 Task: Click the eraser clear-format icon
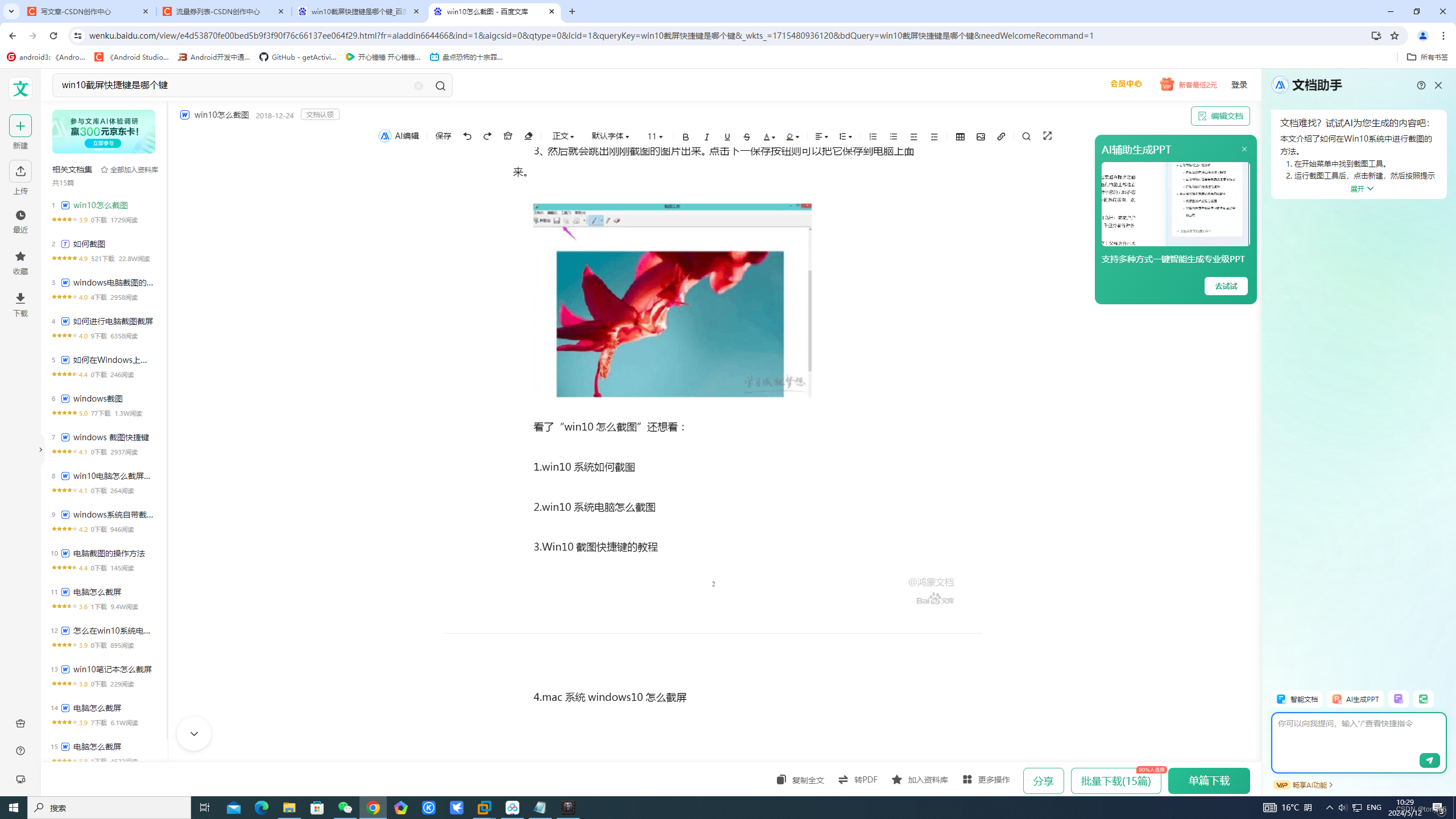pos(528,136)
